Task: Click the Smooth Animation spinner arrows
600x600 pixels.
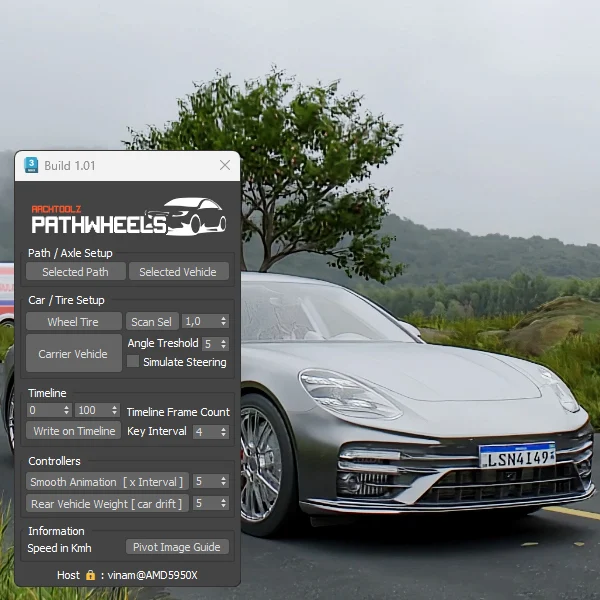Action: 224,481
